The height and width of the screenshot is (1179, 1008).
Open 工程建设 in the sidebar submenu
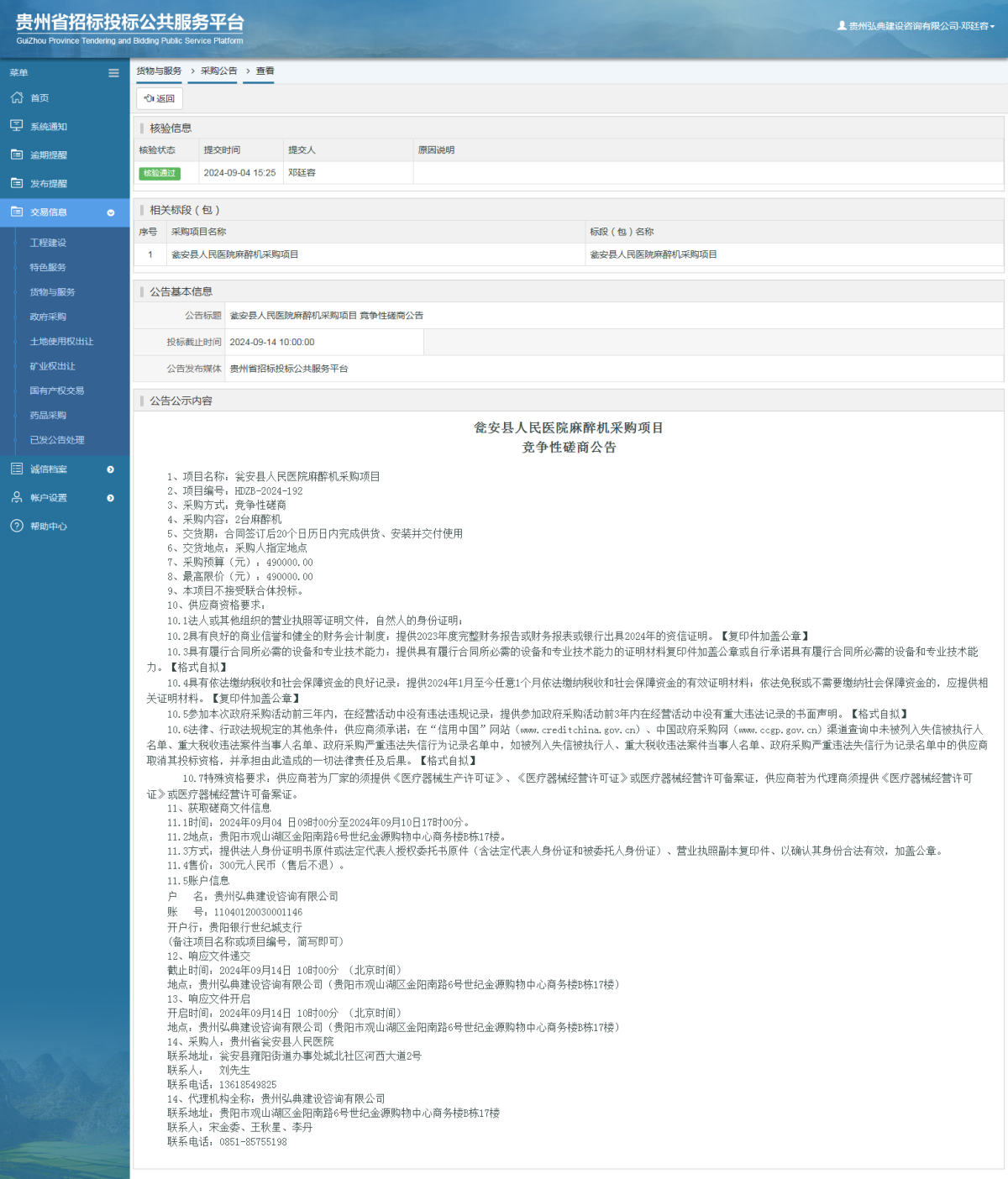(48, 243)
